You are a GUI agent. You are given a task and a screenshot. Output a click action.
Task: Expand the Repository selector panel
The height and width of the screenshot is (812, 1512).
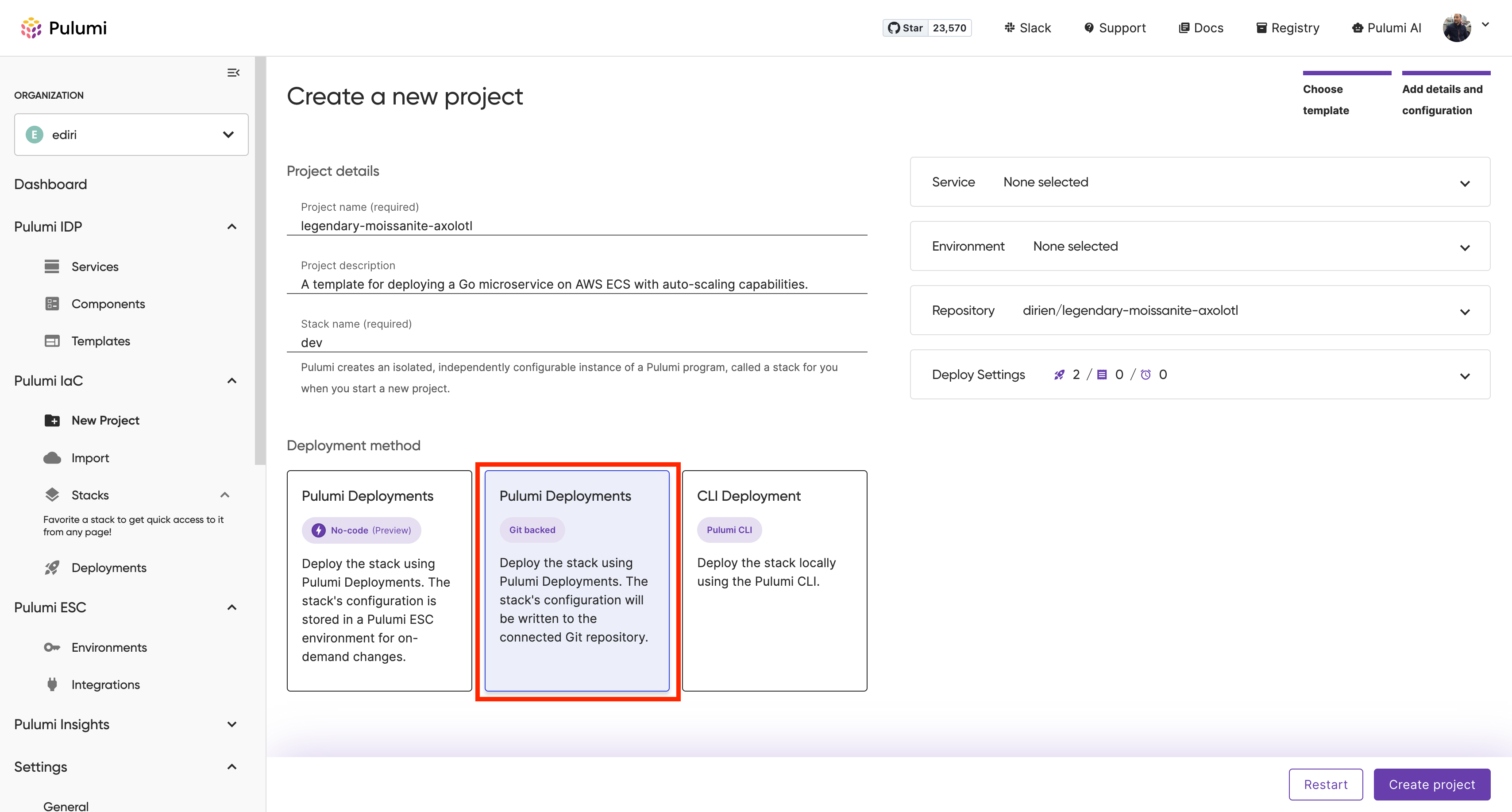[x=1200, y=310]
